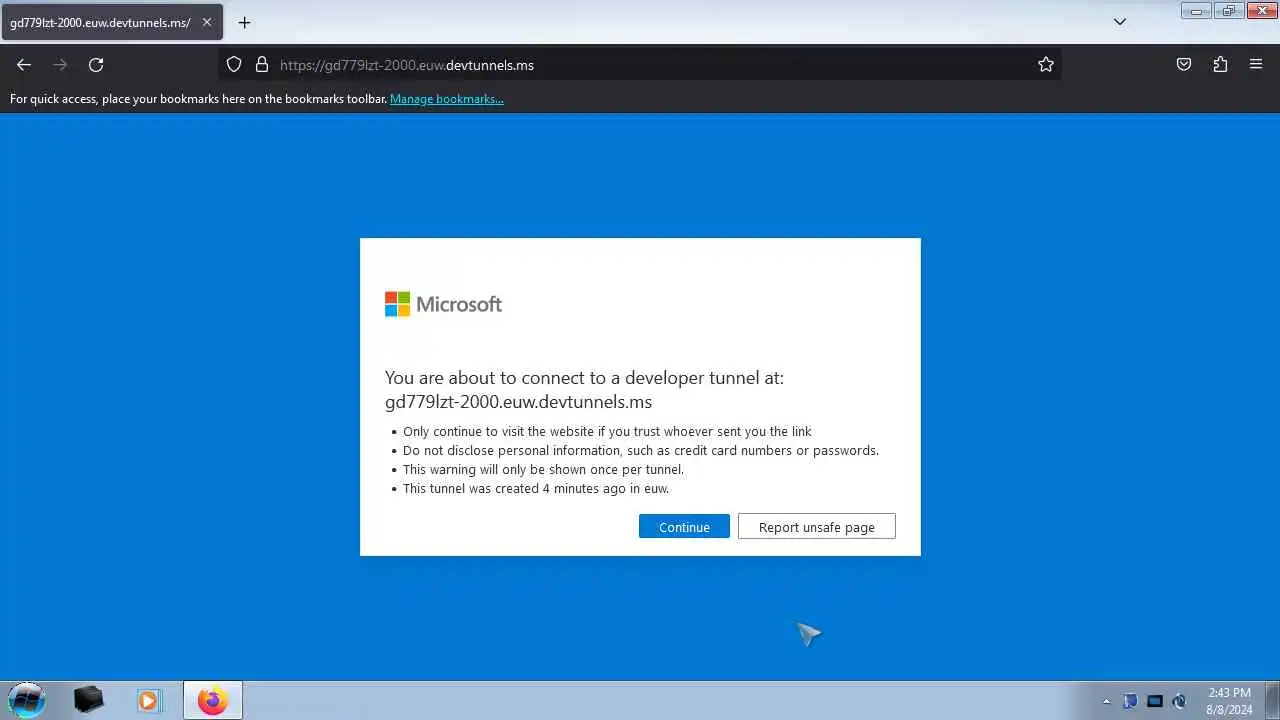This screenshot has height=720, width=1280.
Task: Switch to Firefox in the taskbar
Action: [x=212, y=700]
